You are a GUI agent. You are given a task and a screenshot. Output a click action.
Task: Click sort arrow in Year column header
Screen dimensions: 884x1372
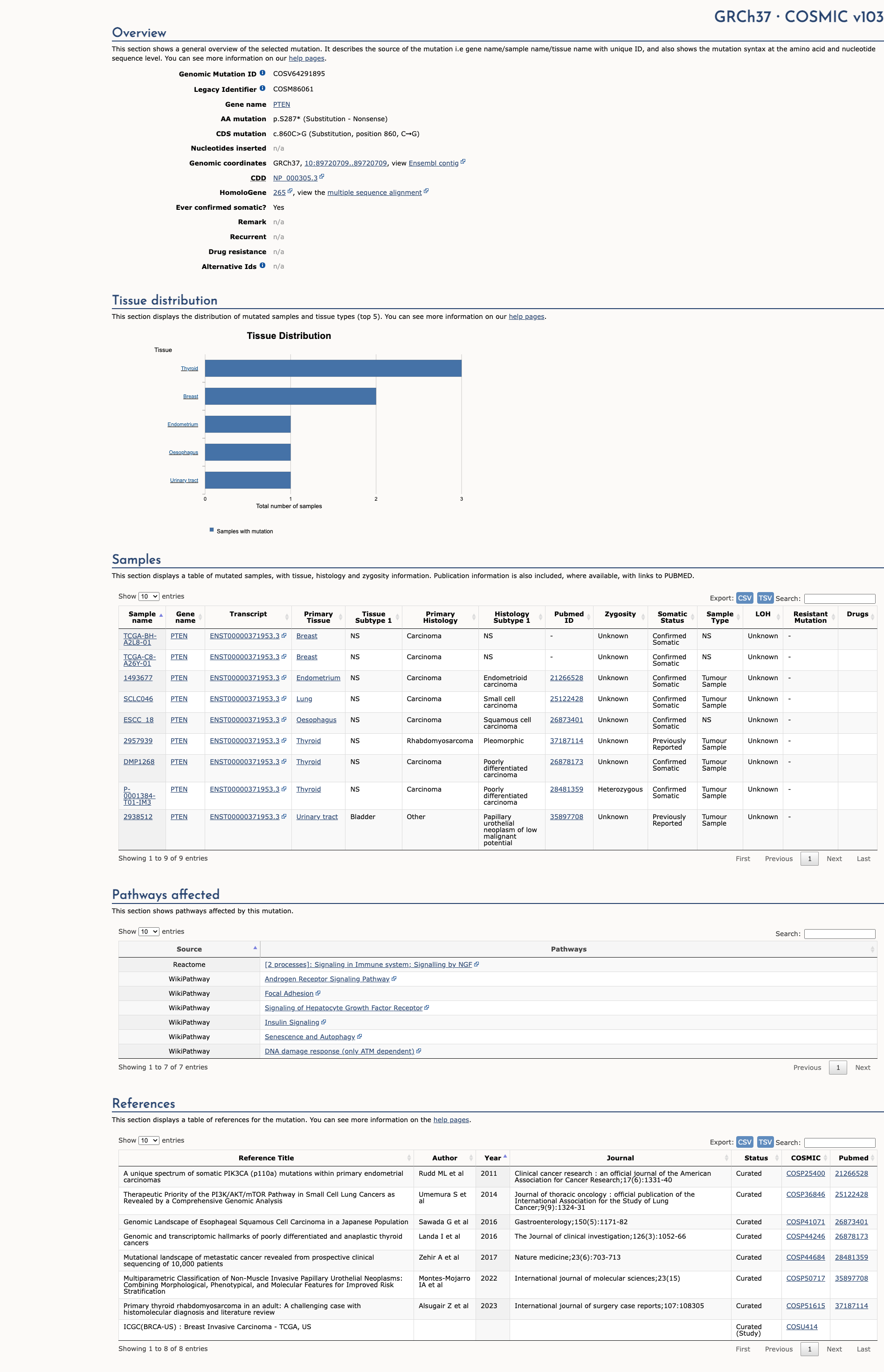505,1156
